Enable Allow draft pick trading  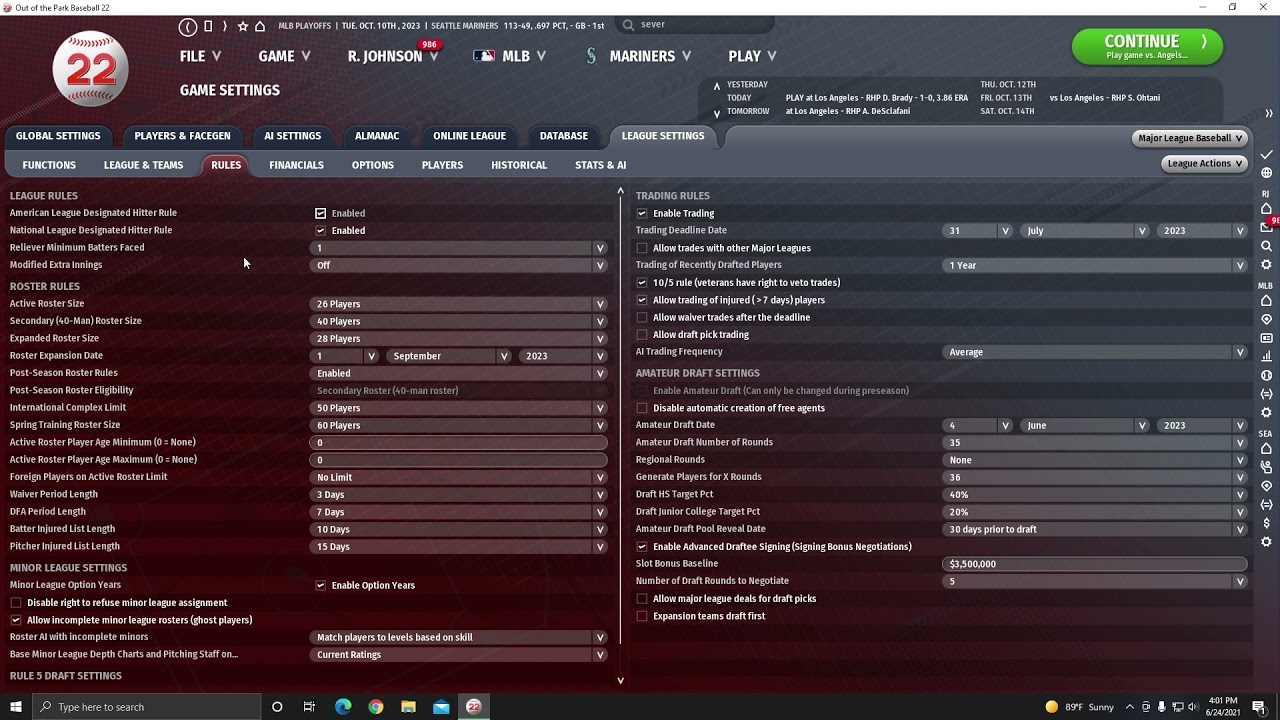click(642, 335)
